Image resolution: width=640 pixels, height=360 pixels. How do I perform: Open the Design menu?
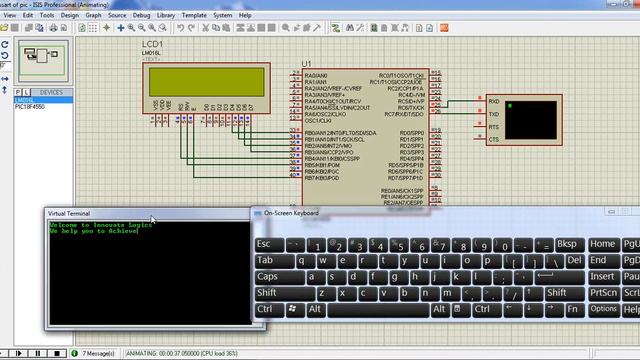tap(70, 15)
